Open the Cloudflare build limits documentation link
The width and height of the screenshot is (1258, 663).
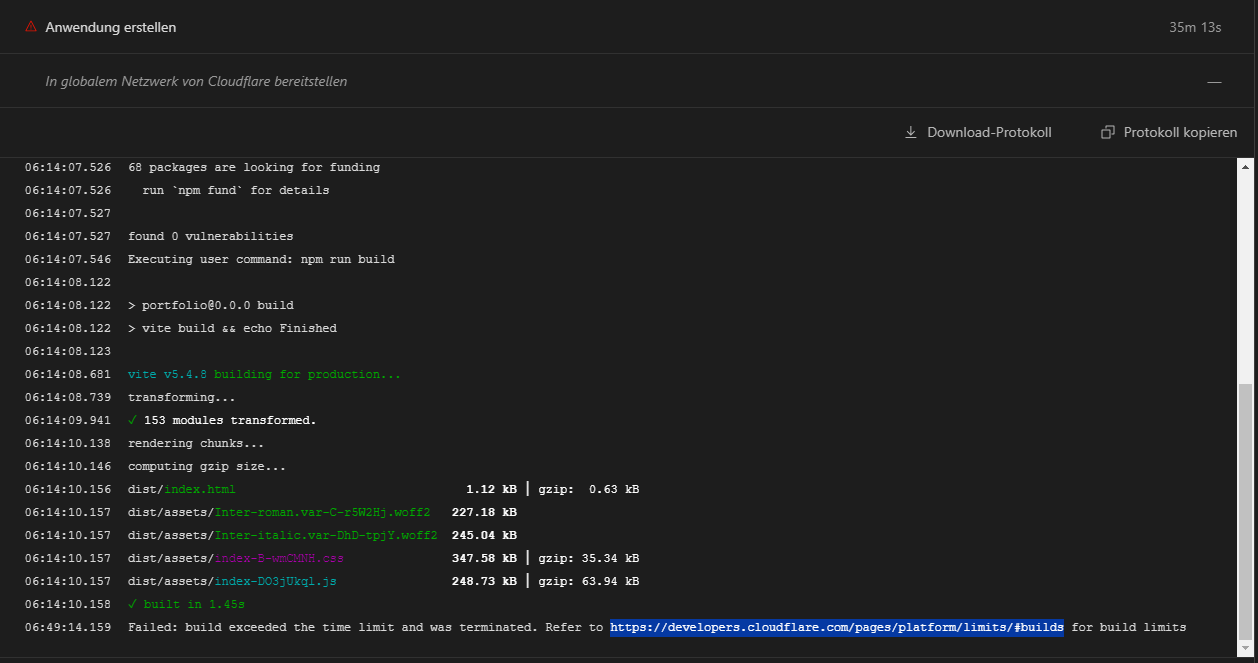click(x=835, y=627)
